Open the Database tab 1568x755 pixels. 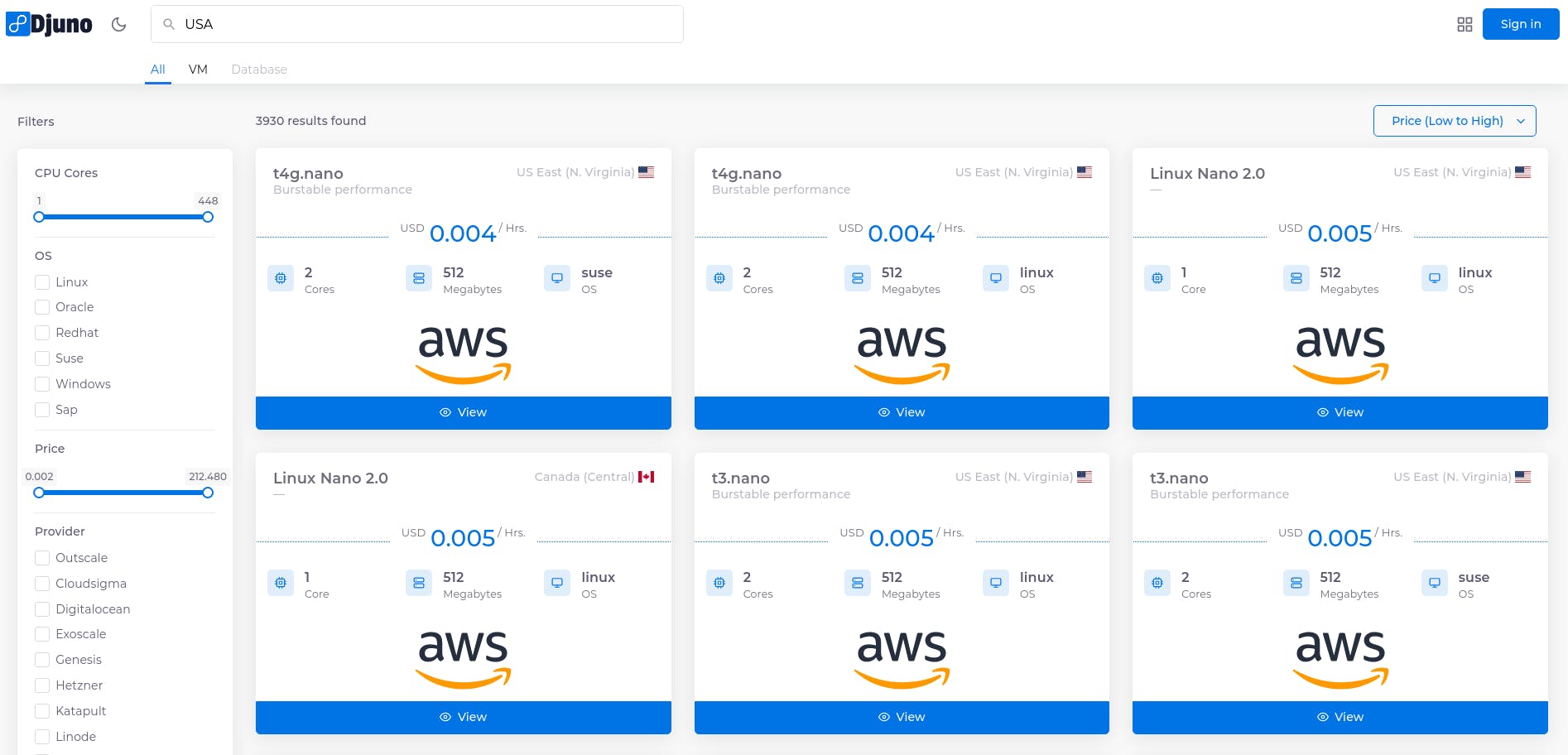click(x=259, y=70)
